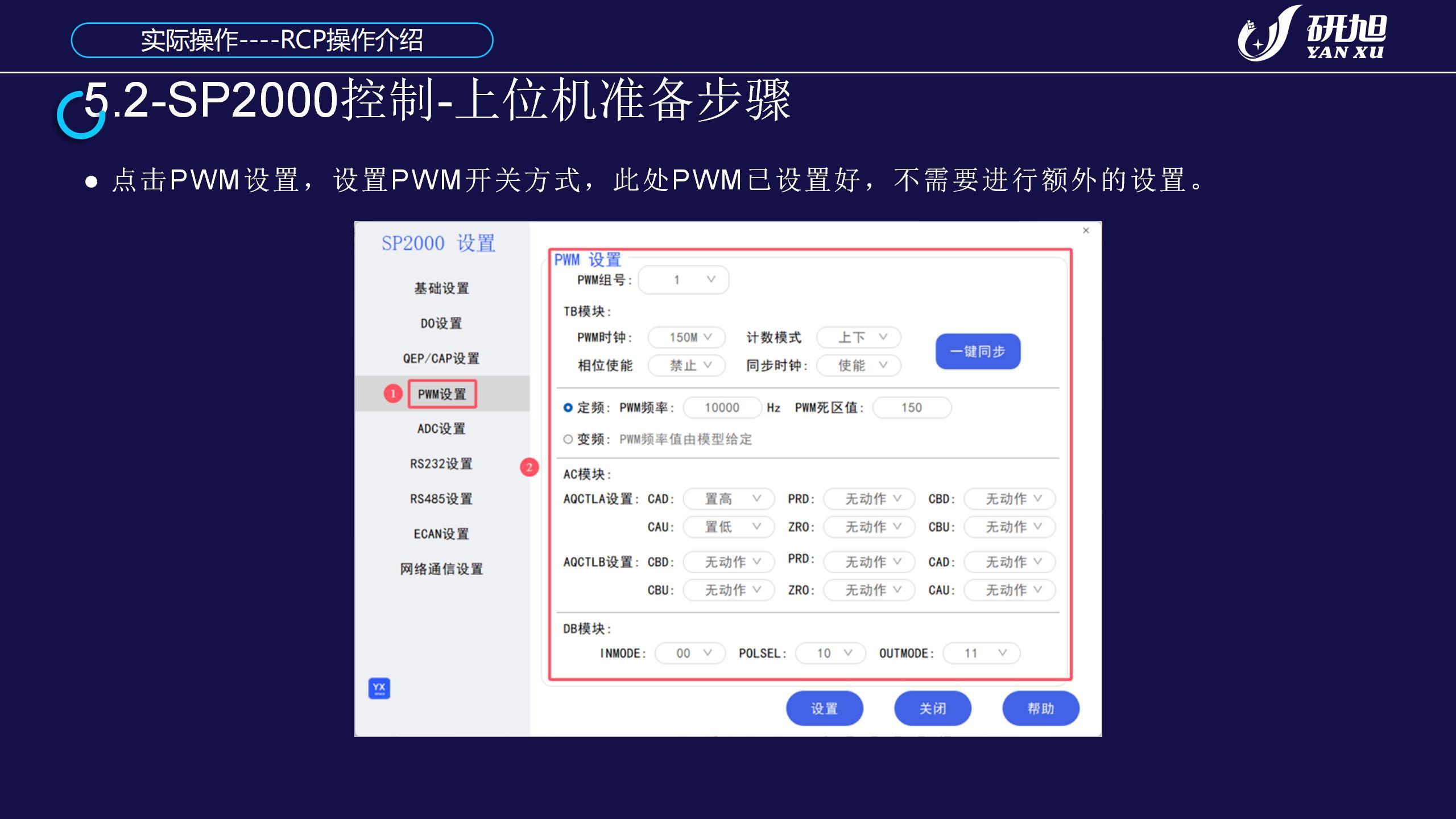
Task: Open AQCTLB CBD dropdown
Action: coord(729,562)
